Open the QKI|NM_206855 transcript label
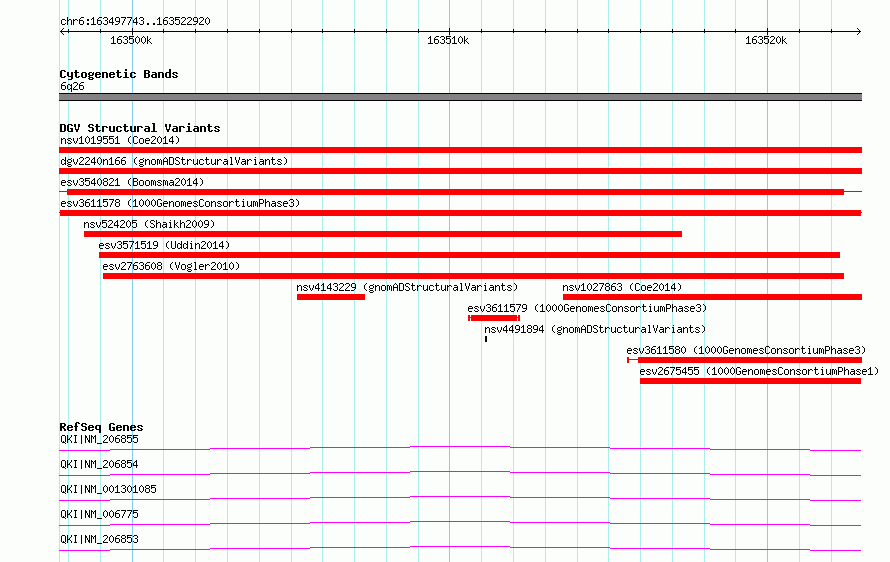The width and height of the screenshot is (890, 562). tap(99, 439)
